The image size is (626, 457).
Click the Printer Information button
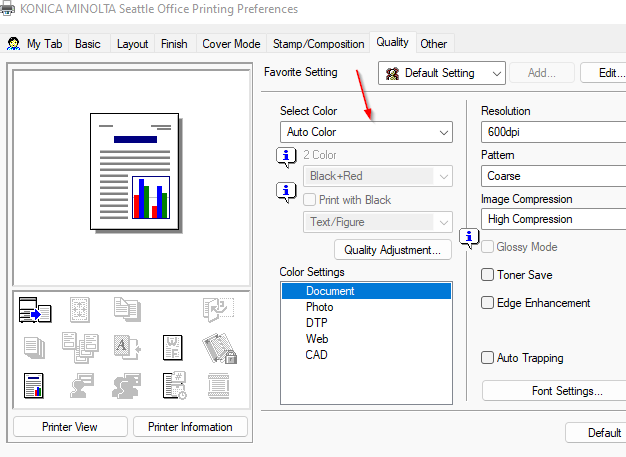click(x=190, y=427)
